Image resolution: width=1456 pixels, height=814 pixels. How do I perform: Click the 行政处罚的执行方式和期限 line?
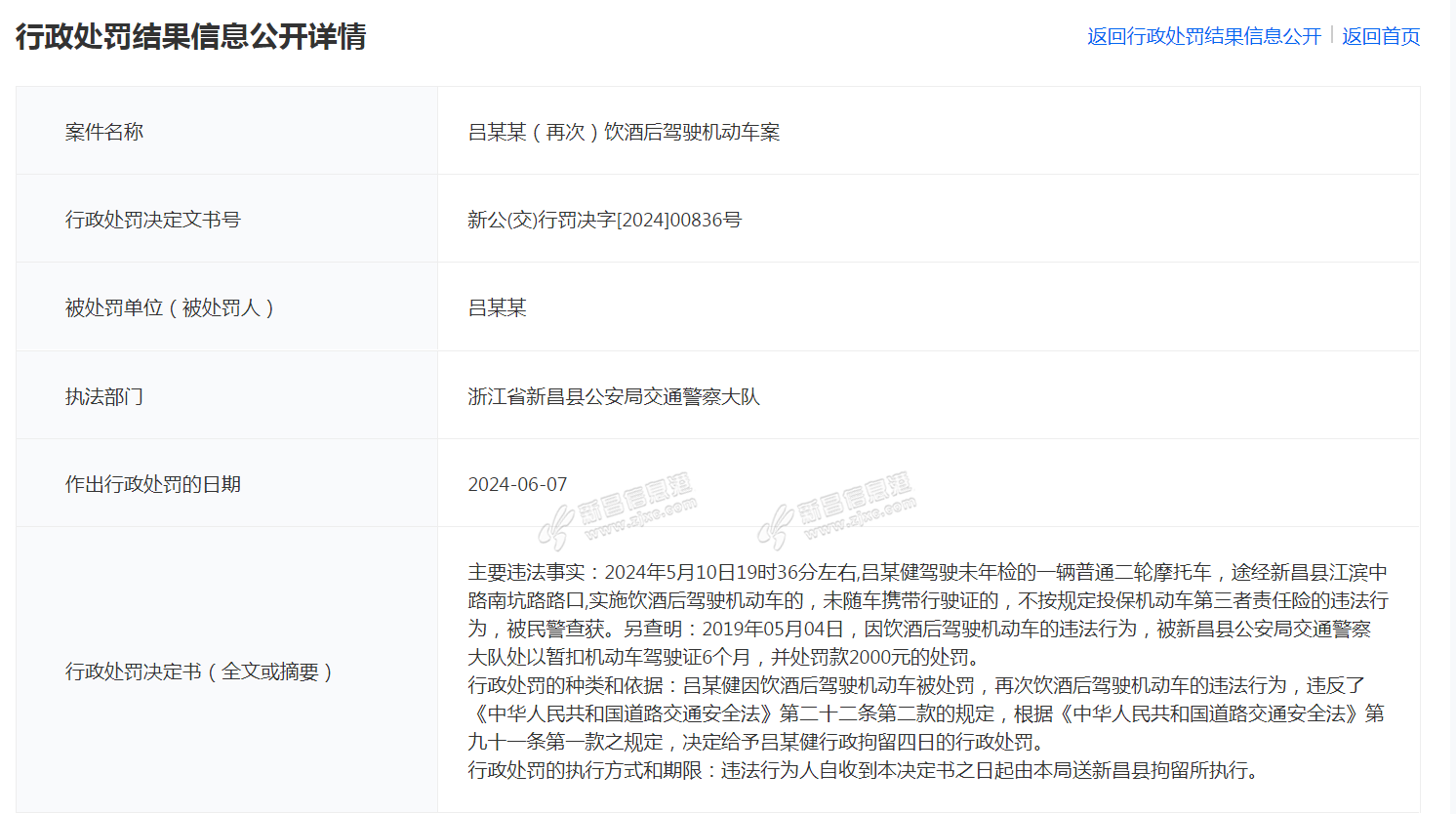click(863, 770)
